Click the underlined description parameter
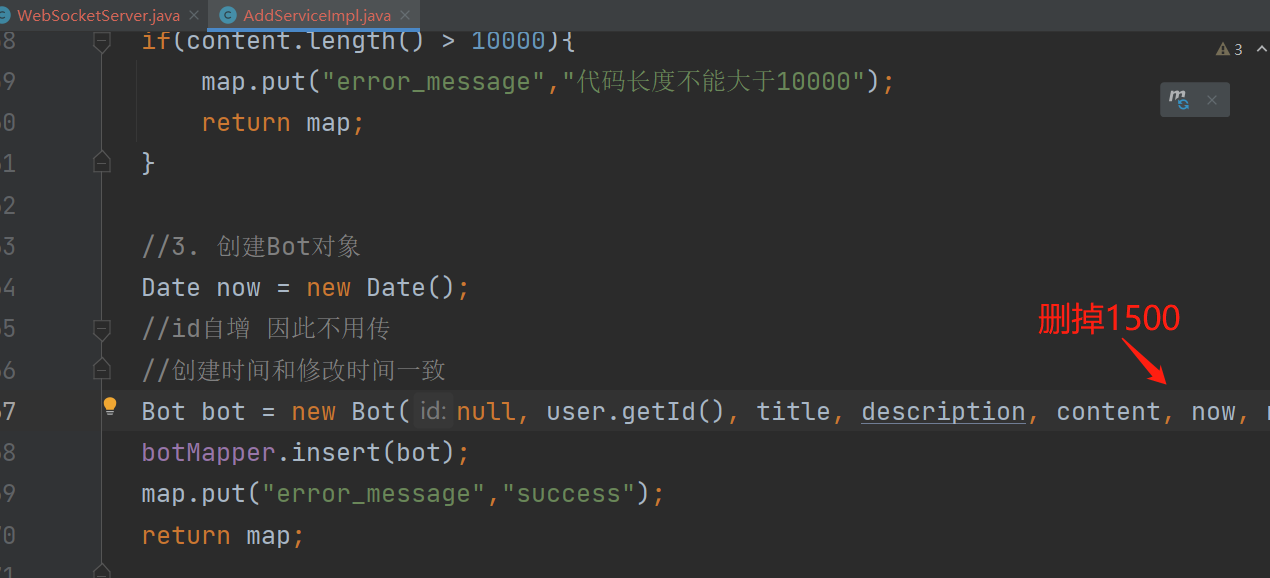 [x=943, y=411]
